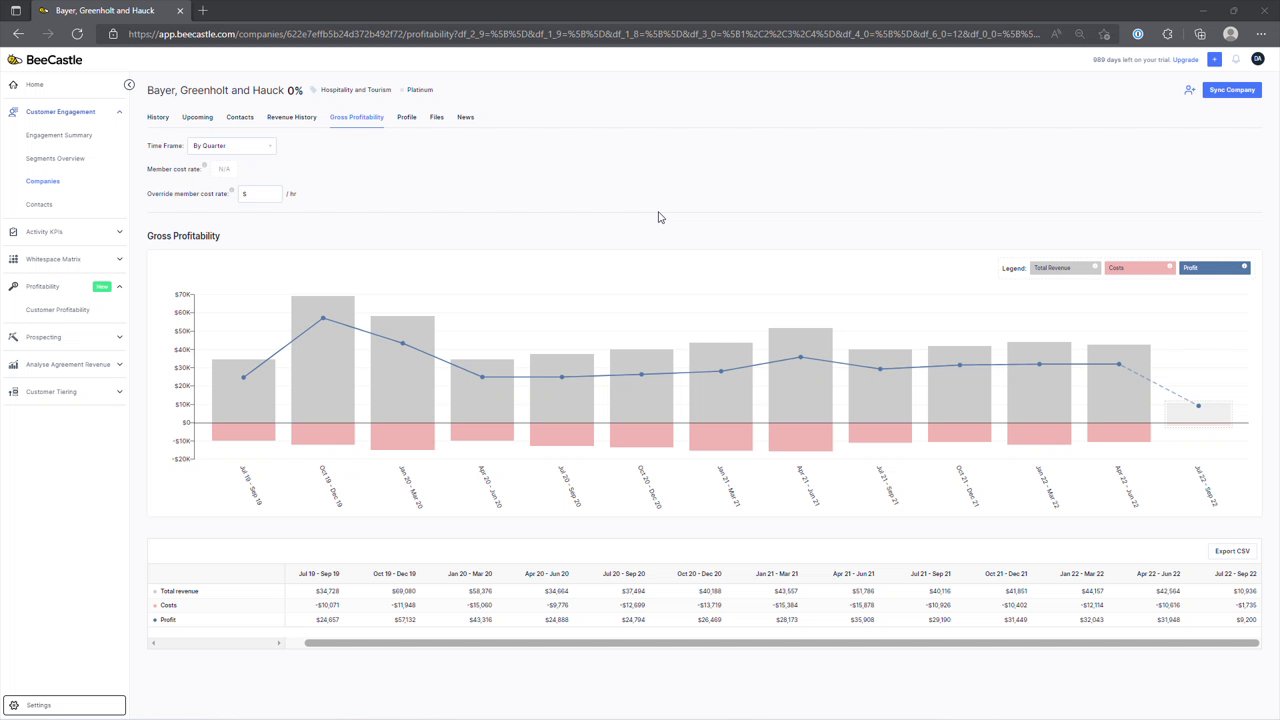Screen dimensions: 1280x720
Task: Open the Files tab
Action: (x=437, y=117)
